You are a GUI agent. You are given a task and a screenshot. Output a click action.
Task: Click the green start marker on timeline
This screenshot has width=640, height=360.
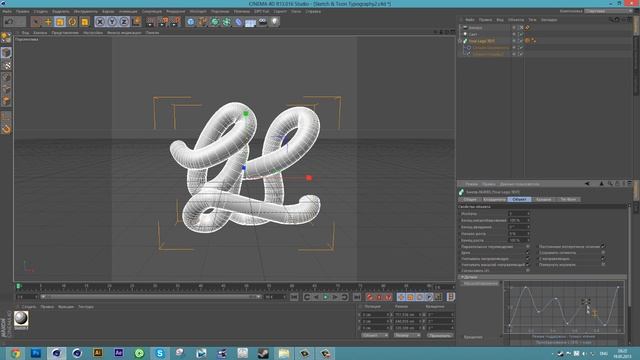pos(18,287)
